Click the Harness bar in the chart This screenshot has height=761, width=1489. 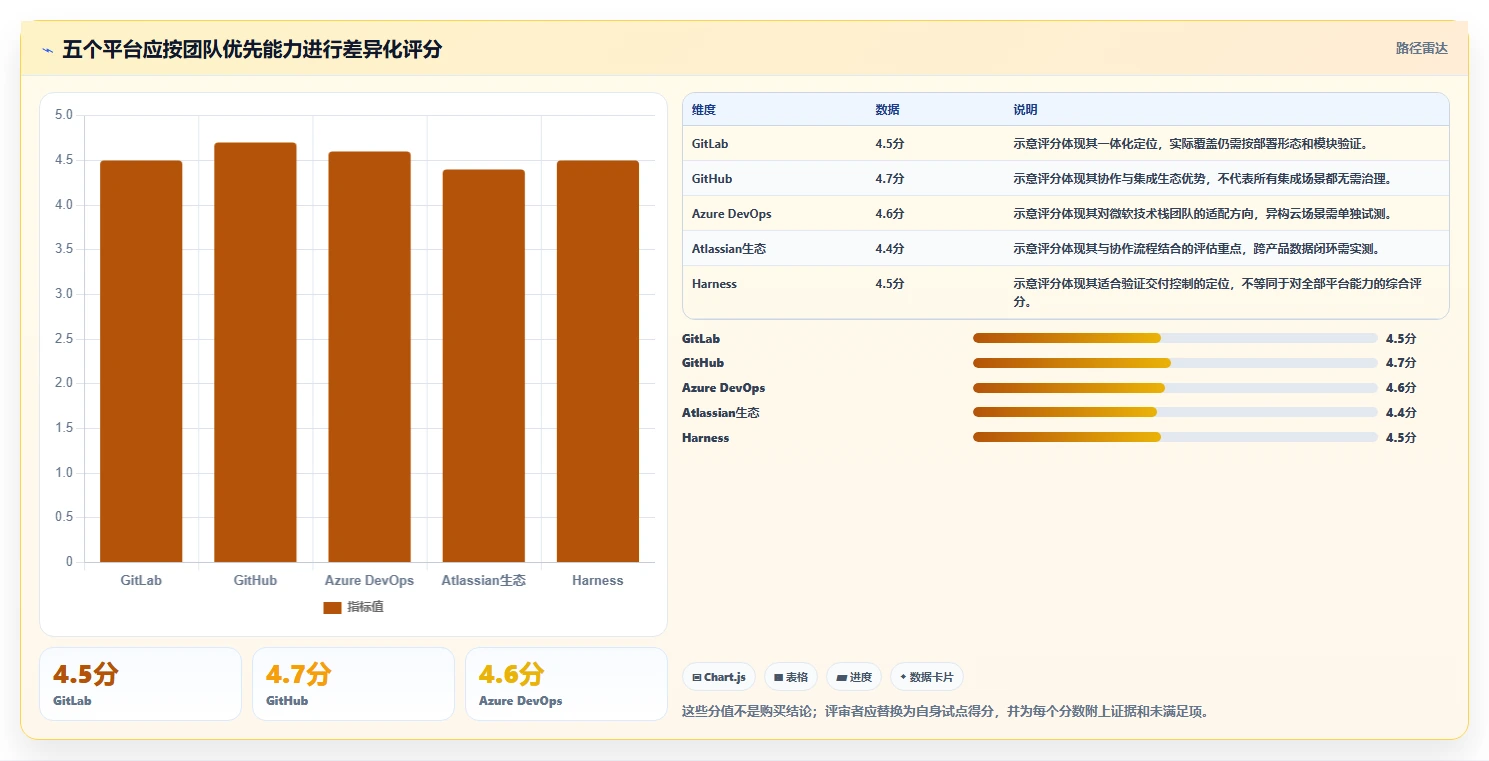click(598, 361)
